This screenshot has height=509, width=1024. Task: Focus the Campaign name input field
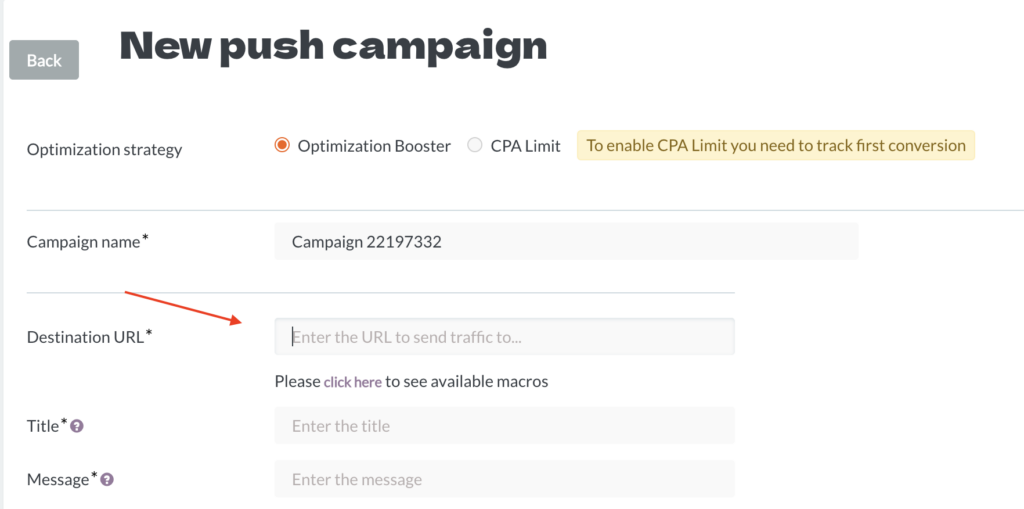(x=566, y=242)
